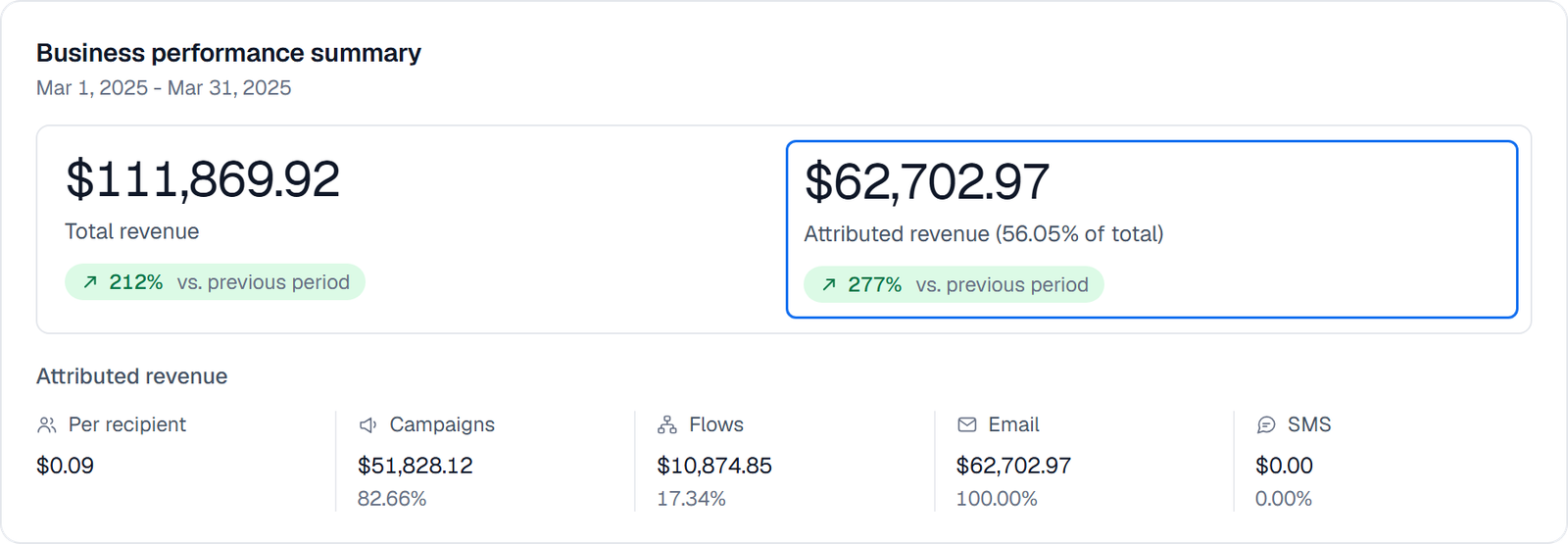The height and width of the screenshot is (544, 1568).
Task: Click the $0.00 SMS value
Action: [1284, 466]
